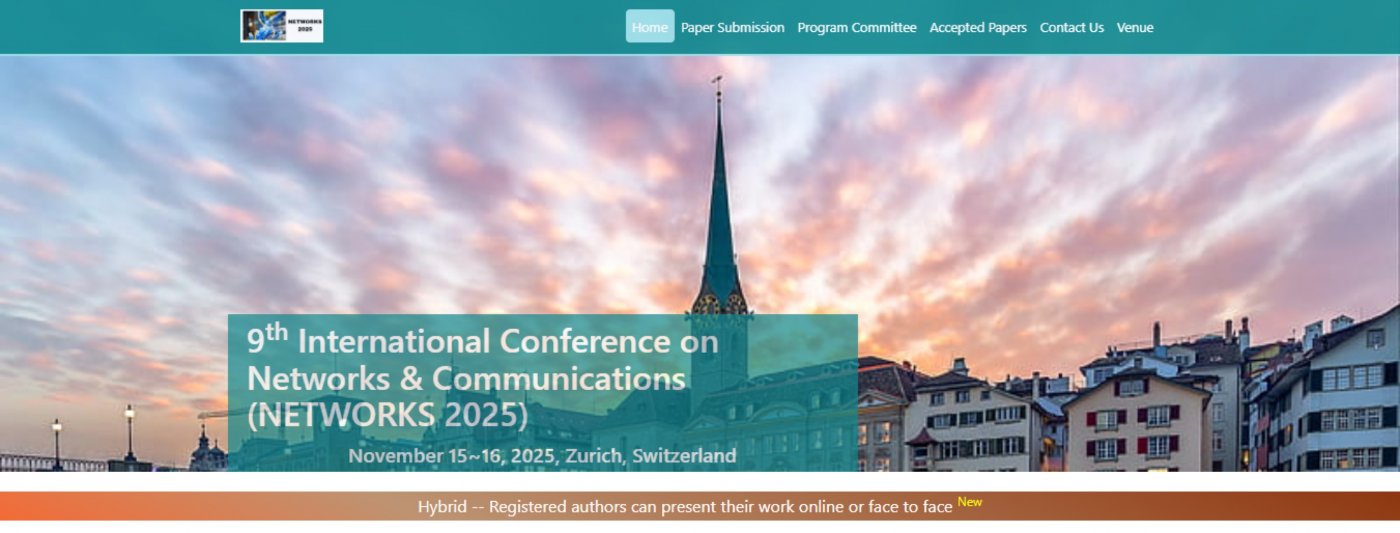Click the conference title heading in the banner

(x=483, y=377)
